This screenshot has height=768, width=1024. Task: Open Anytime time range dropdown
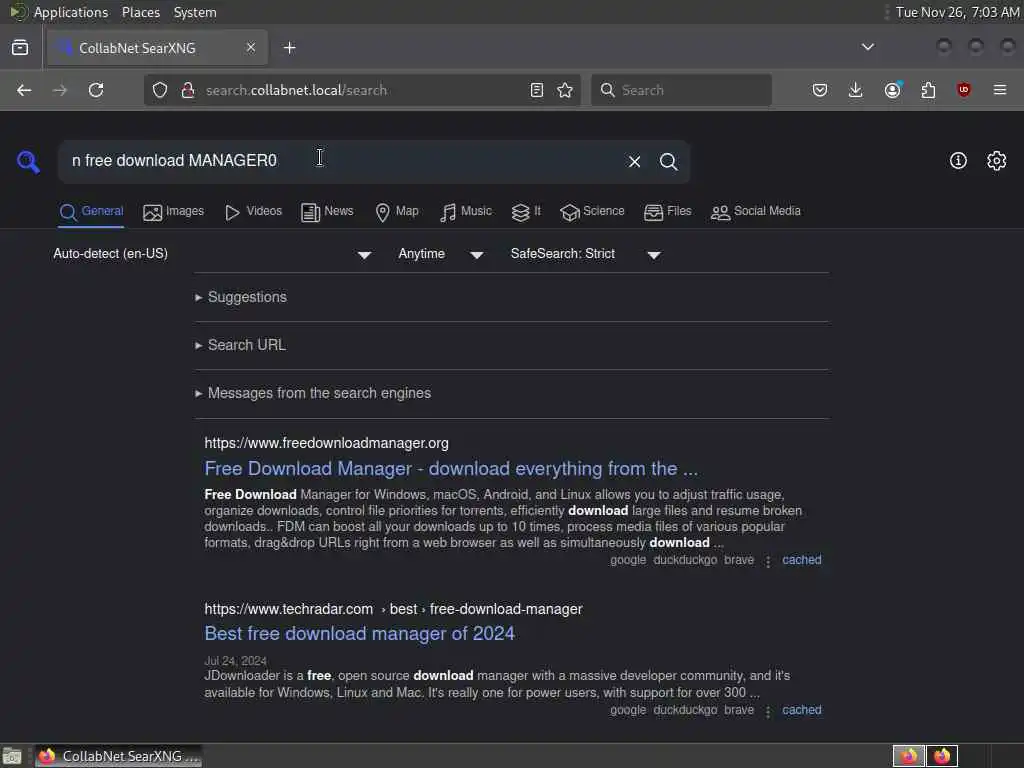(x=441, y=254)
